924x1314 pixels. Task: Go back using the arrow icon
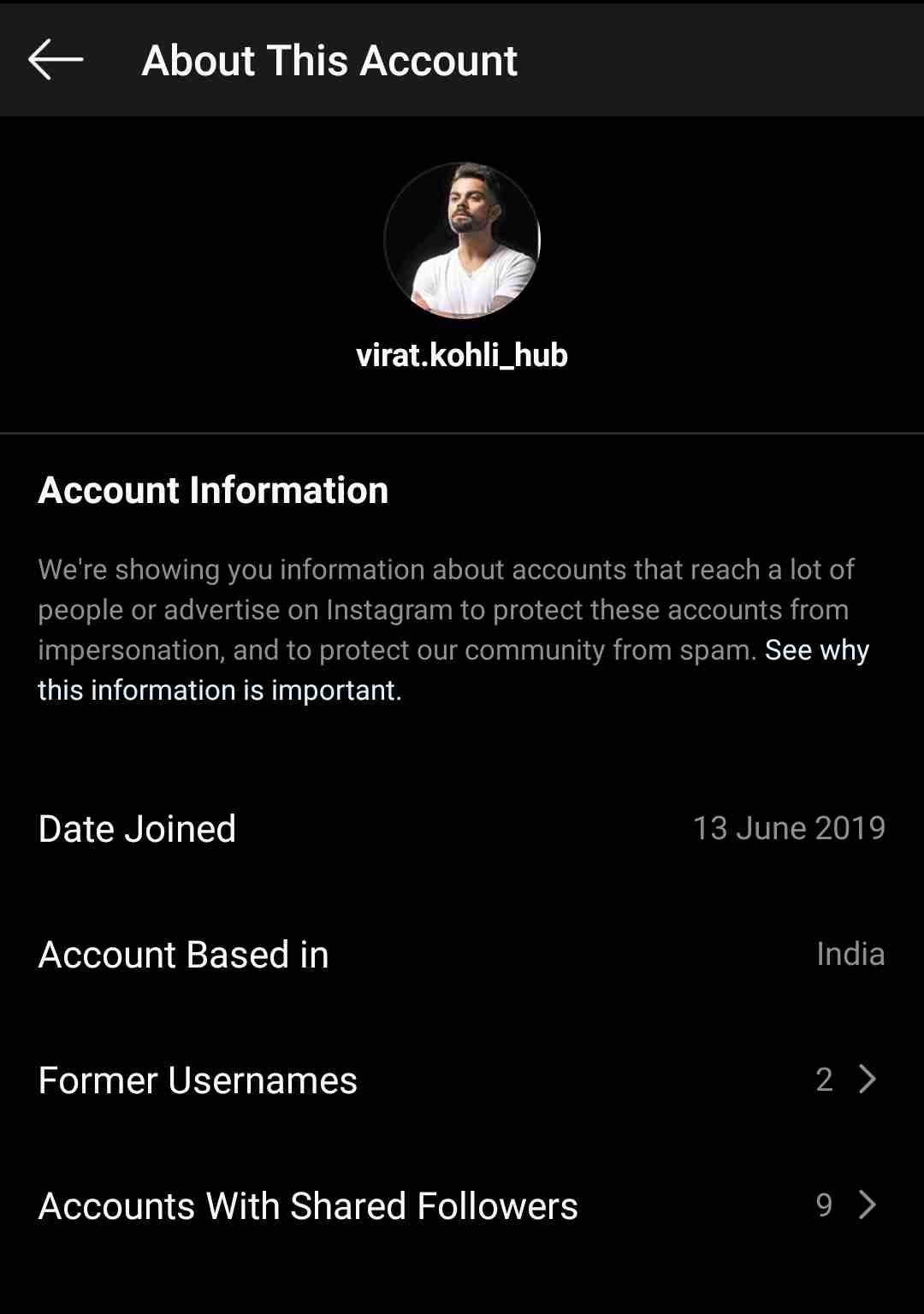click(56, 60)
